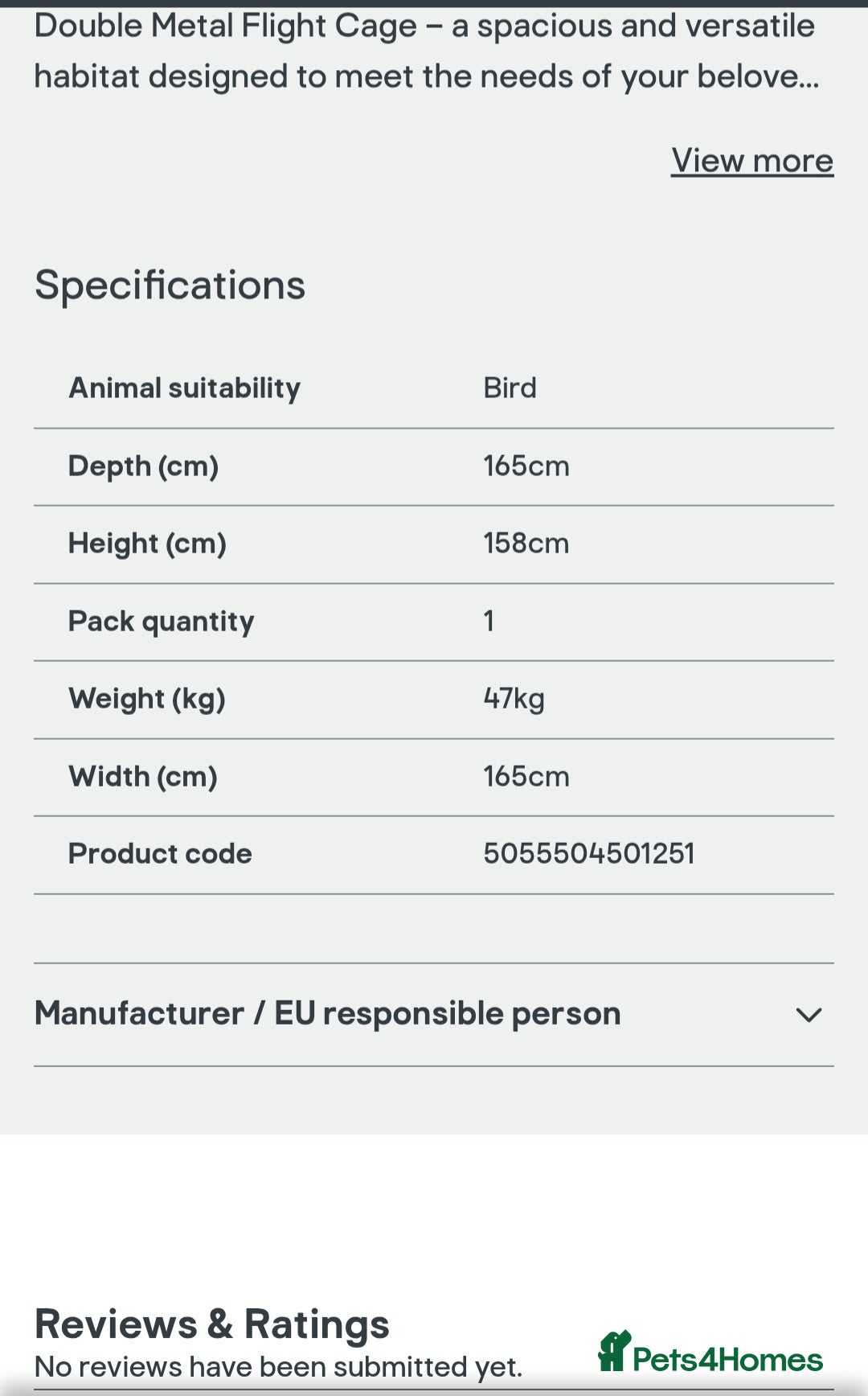Click the Product code row label
Screen dimensions: 868x1396
160,854
